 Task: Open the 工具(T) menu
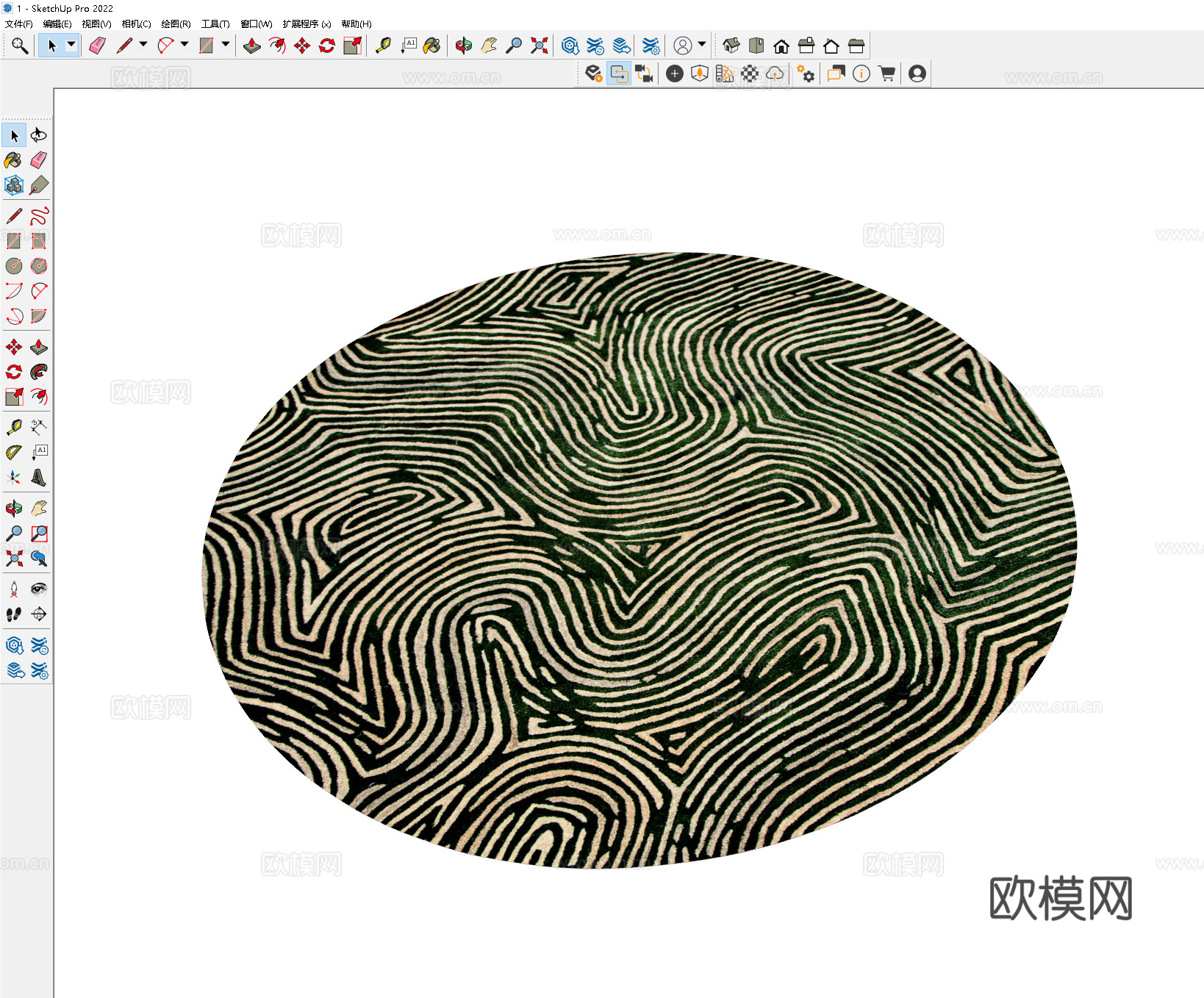point(215,24)
